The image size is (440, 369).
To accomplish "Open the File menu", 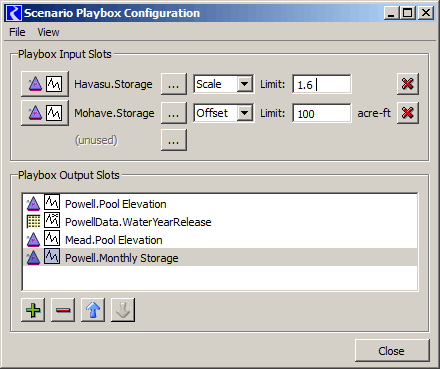I will pos(17,32).
